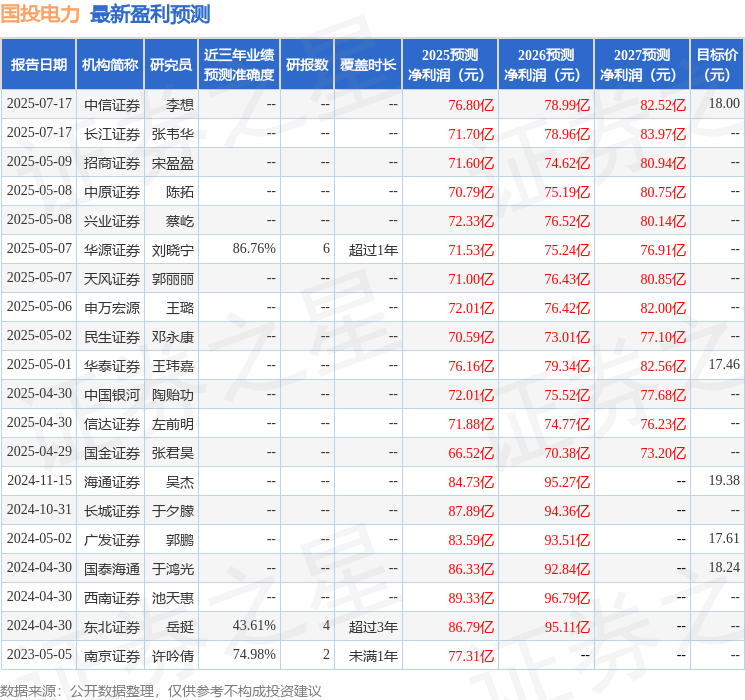Select the 海通证券 institution cell
Screen dimensions: 745x700
[x=112, y=481]
